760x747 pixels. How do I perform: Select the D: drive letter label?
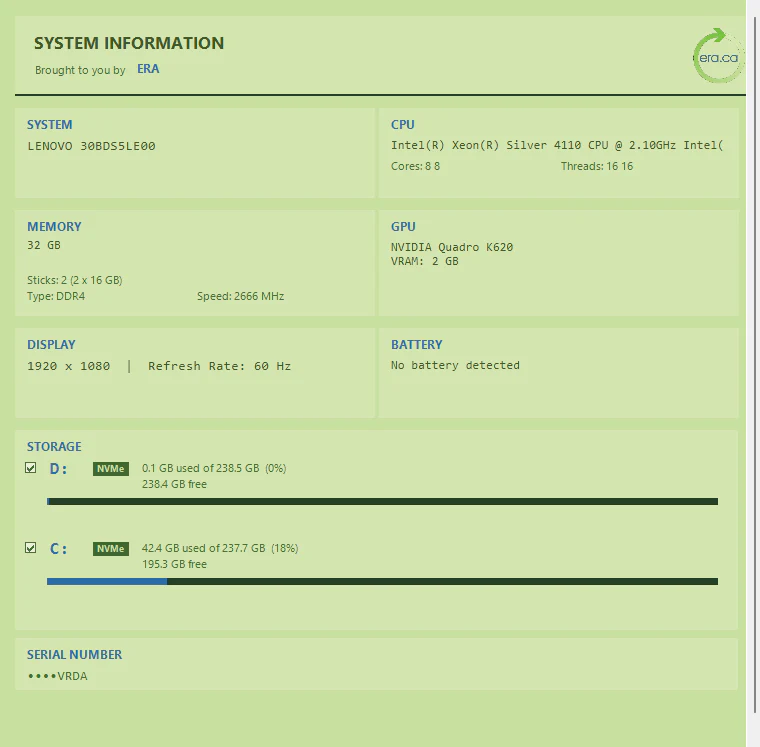(58, 469)
